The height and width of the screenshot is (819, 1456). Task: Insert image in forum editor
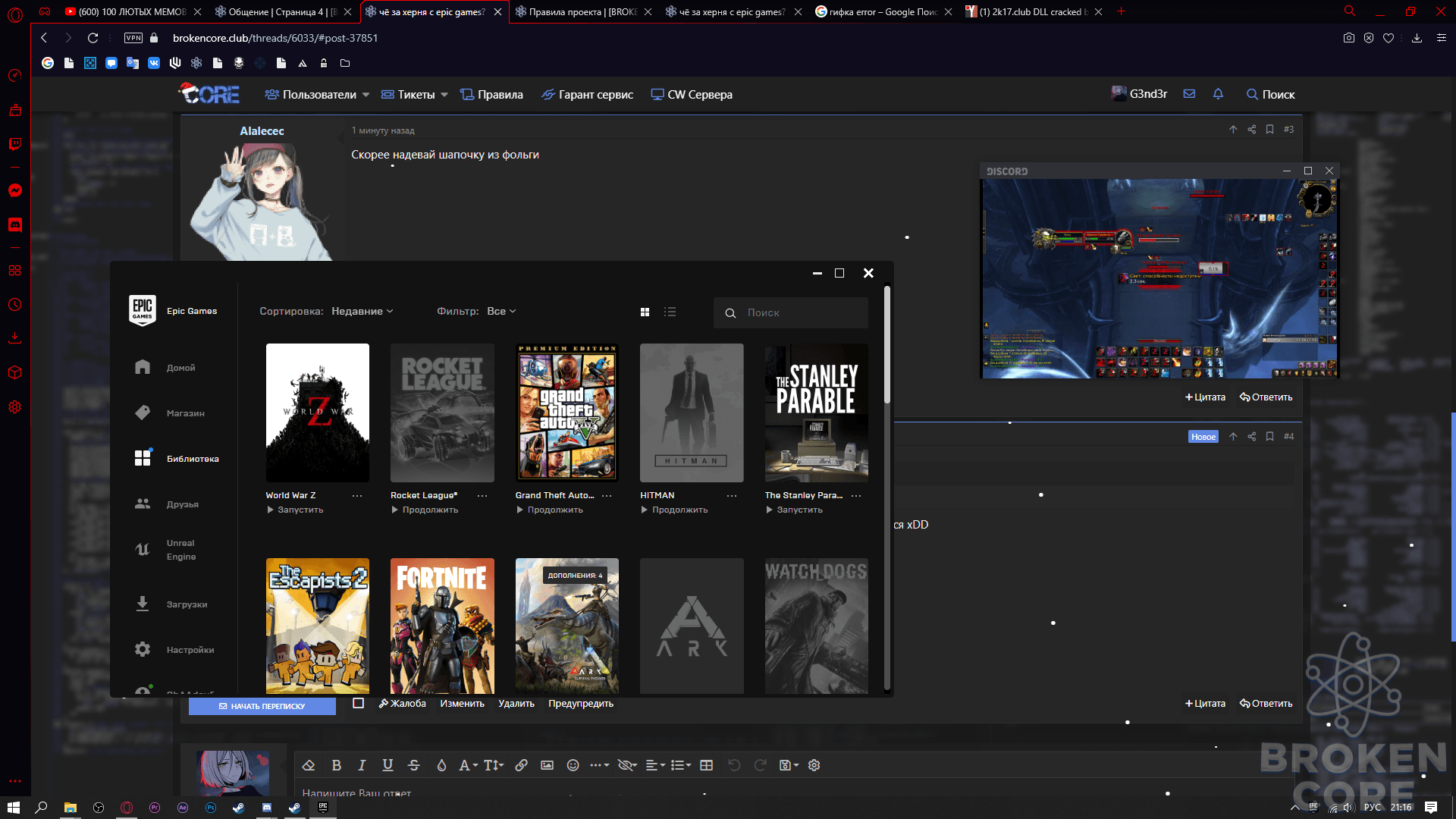(x=547, y=765)
